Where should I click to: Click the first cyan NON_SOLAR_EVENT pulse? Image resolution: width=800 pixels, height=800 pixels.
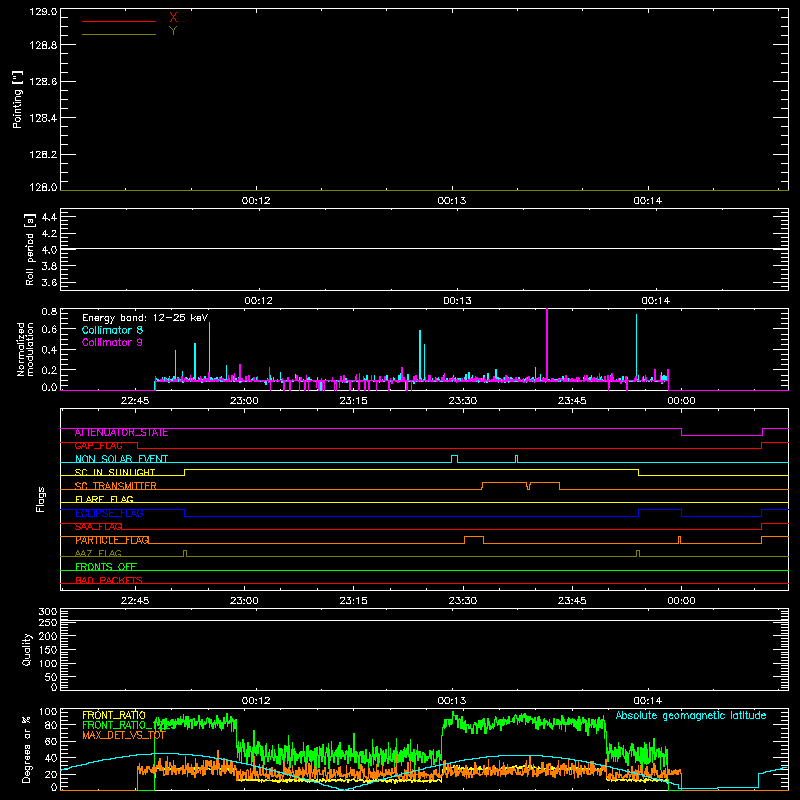pyautogui.click(x=455, y=459)
